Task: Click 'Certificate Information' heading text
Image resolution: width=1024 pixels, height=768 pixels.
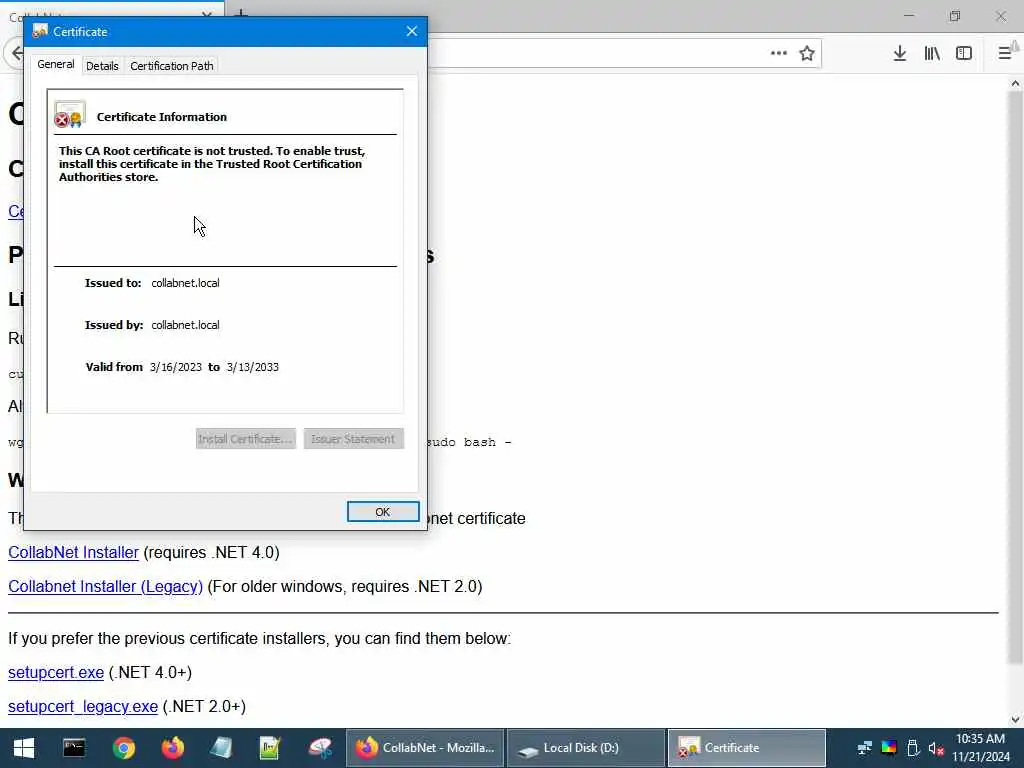Action: click(162, 117)
